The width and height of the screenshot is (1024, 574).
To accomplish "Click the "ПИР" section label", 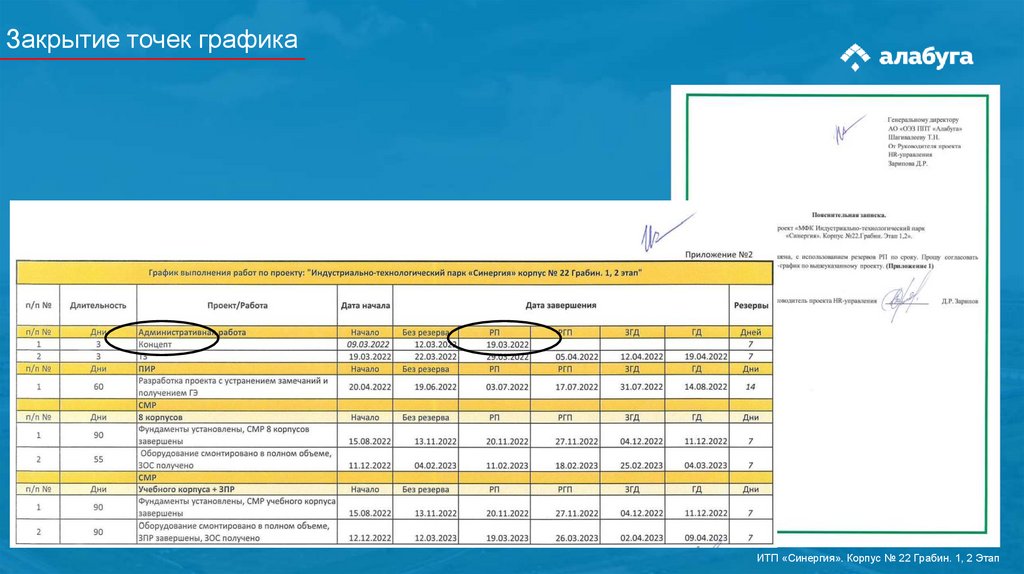I will [x=147, y=369].
